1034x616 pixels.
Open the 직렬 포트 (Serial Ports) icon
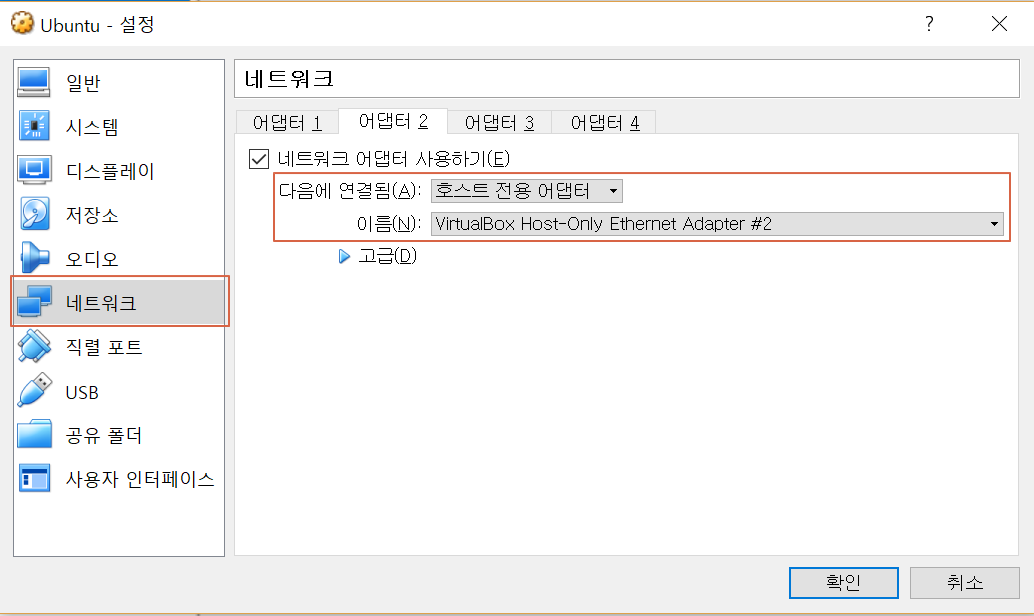(34, 346)
